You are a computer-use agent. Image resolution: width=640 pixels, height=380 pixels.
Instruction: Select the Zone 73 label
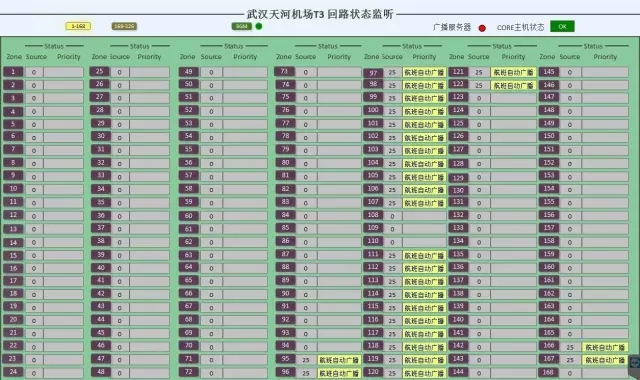pyautogui.click(x=284, y=71)
